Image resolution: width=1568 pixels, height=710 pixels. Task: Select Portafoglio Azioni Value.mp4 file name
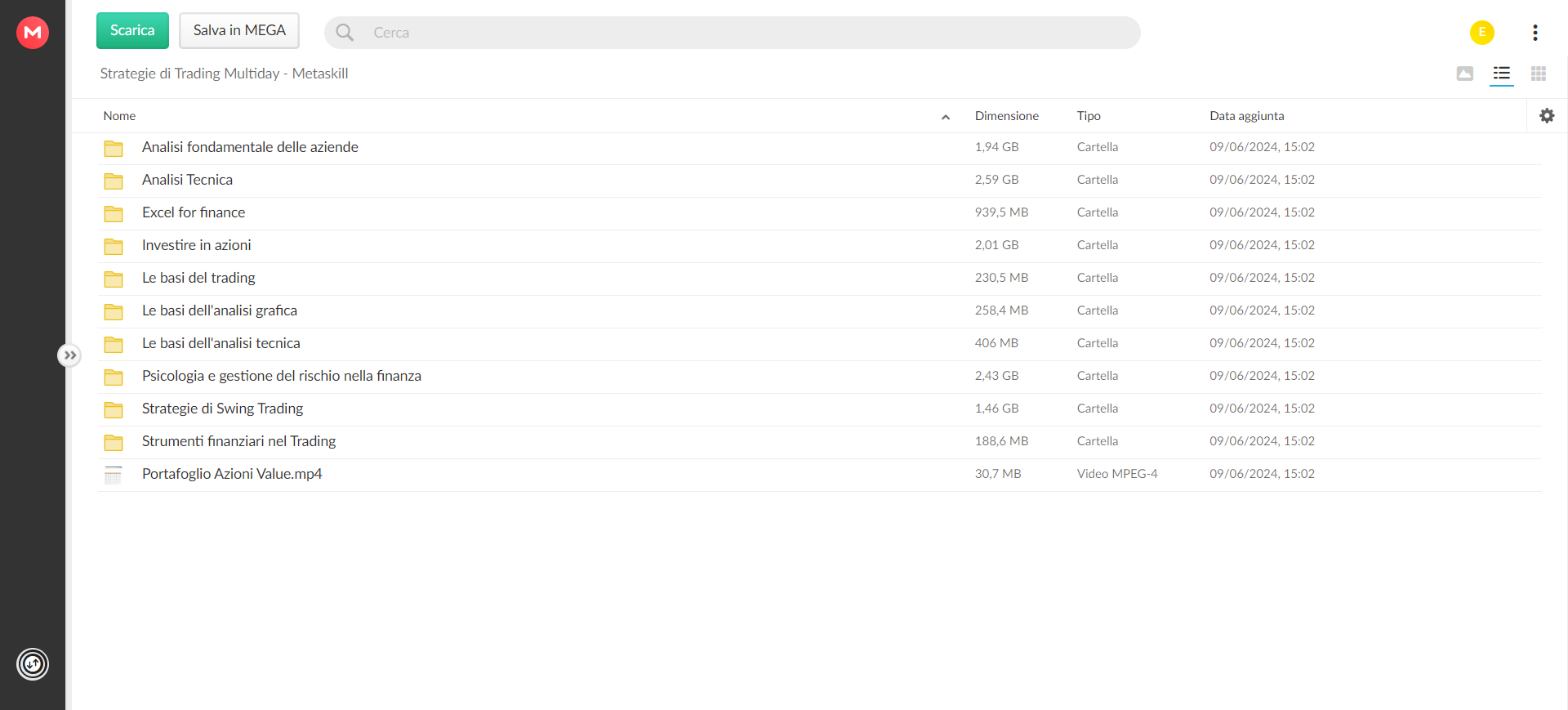[232, 474]
